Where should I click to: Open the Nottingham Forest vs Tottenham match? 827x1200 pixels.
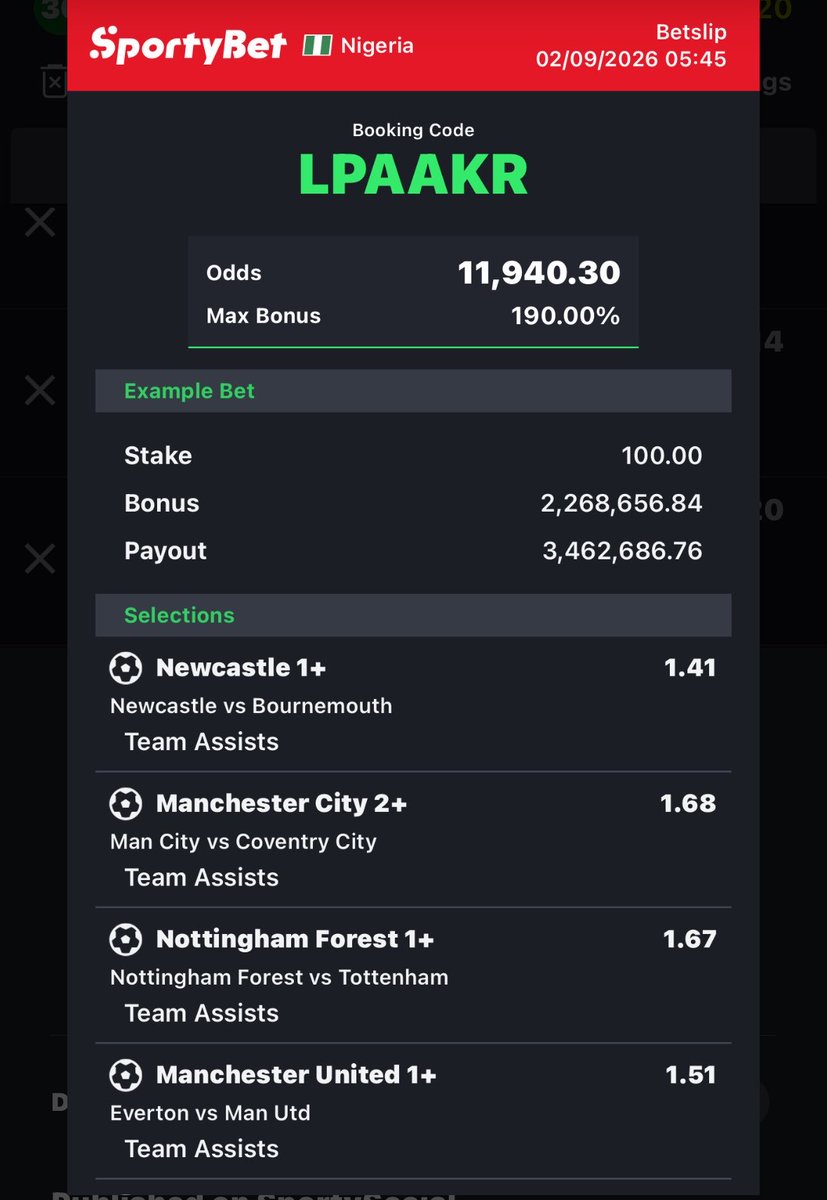279,977
